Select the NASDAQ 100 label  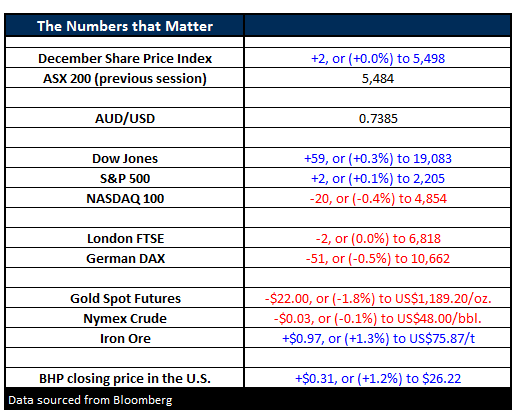click(125, 199)
